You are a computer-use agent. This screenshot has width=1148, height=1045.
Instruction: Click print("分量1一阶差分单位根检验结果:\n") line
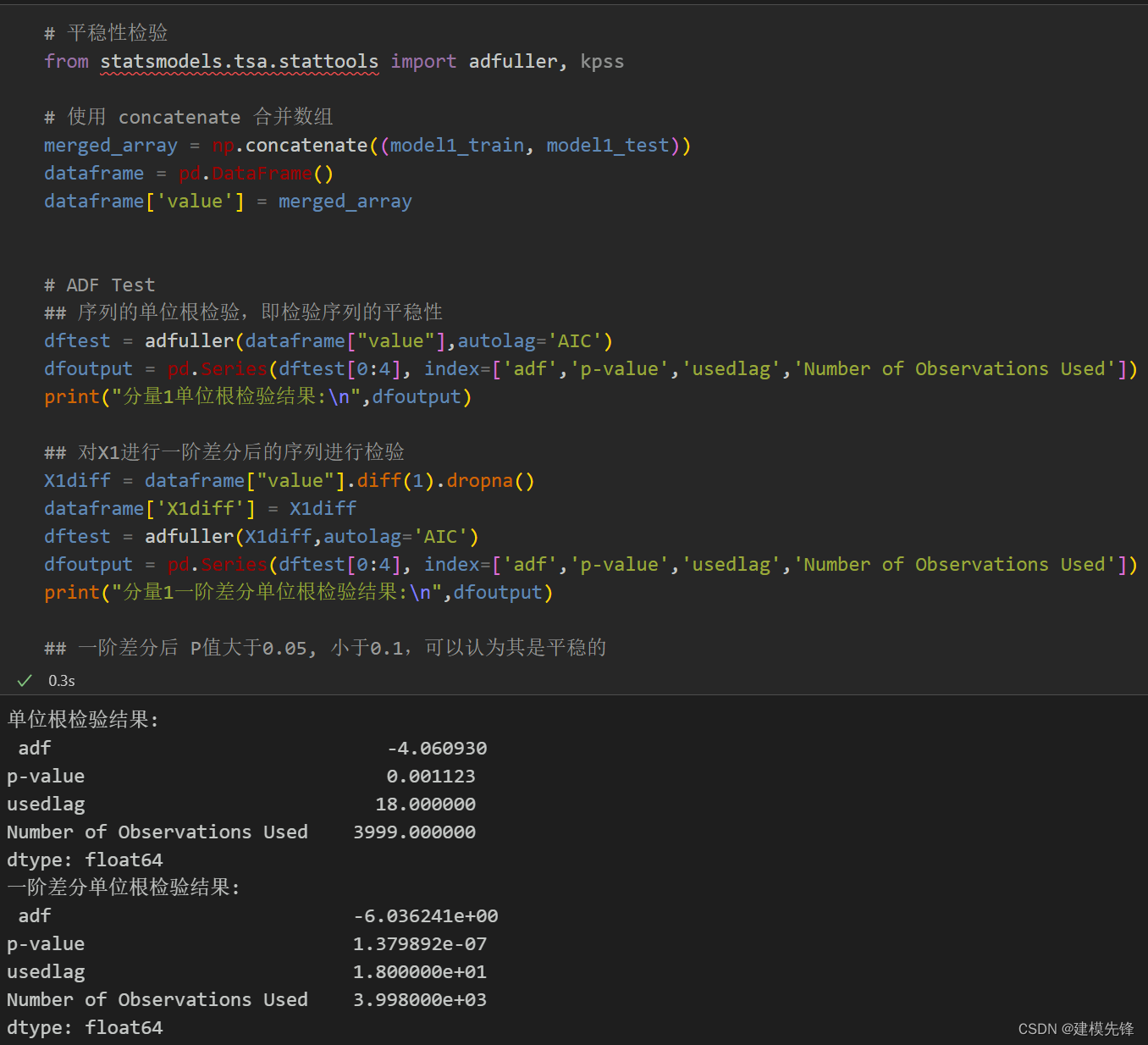298,593
